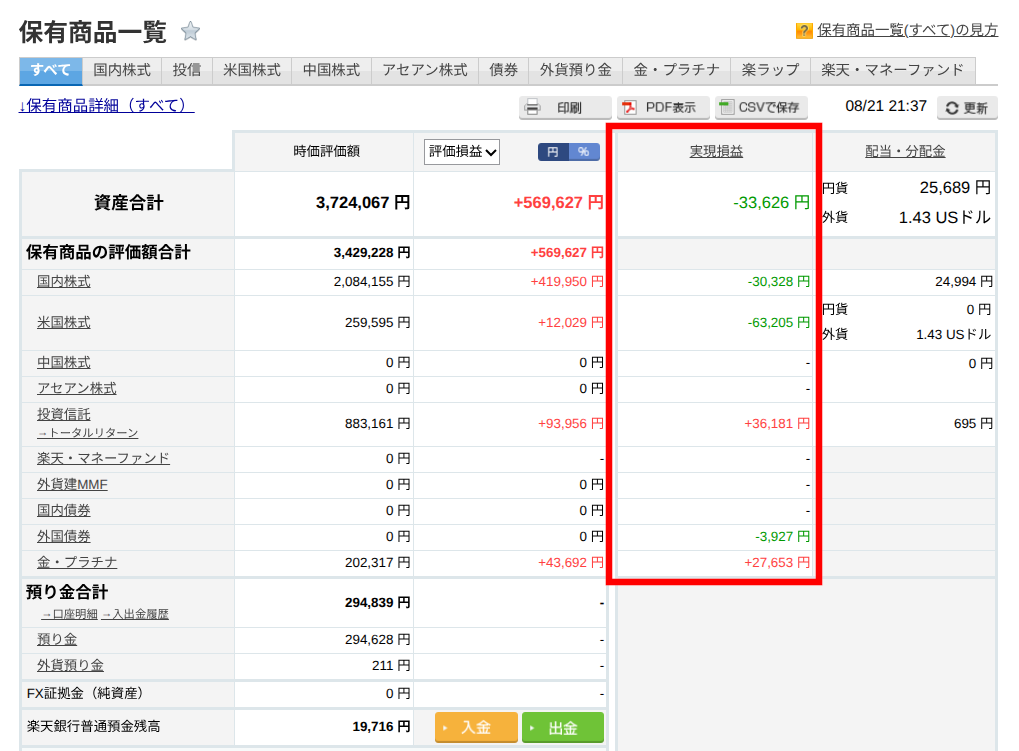Click the 投資信託 realized gain +36,181 円
Screen dimensions: 1019x751
point(777,424)
